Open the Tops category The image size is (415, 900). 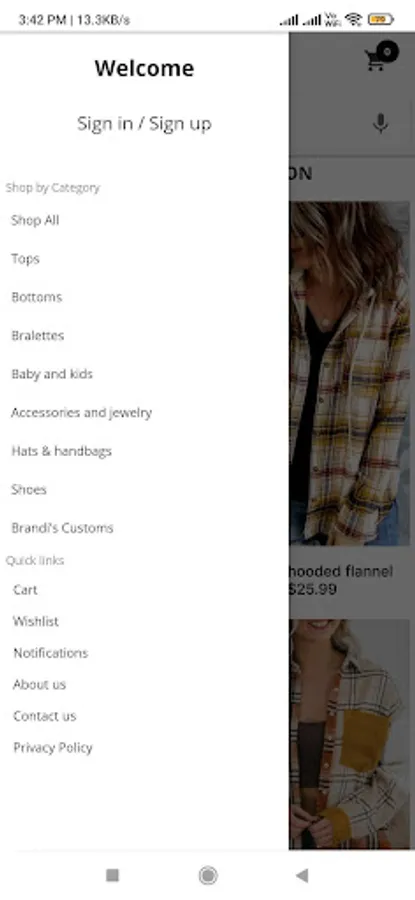[25, 259]
